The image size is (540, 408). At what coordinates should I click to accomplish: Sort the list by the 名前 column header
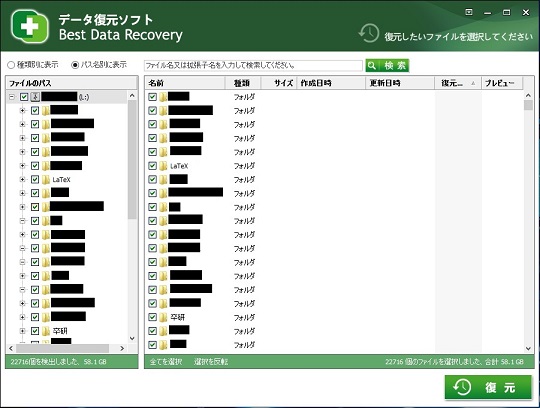185,83
